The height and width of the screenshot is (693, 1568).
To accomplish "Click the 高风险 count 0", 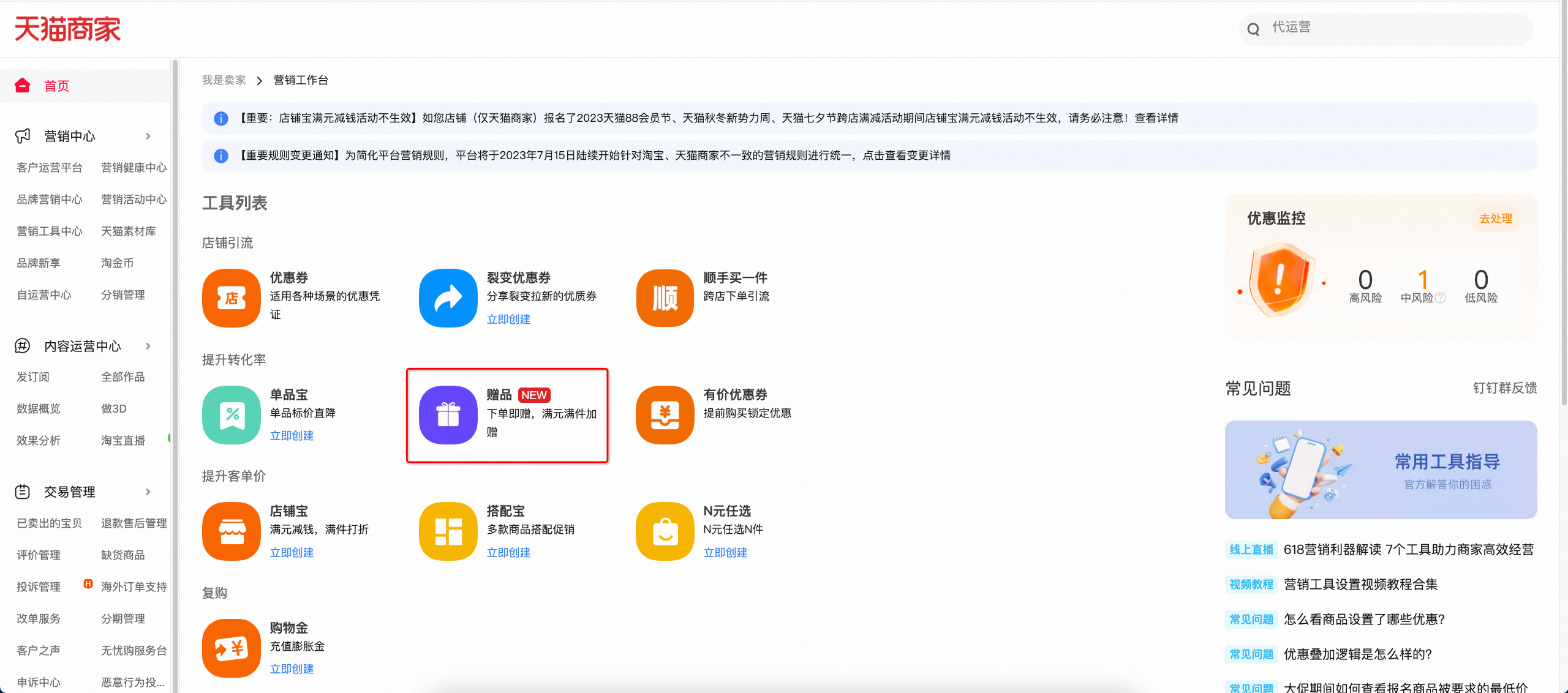I will (1365, 280).
